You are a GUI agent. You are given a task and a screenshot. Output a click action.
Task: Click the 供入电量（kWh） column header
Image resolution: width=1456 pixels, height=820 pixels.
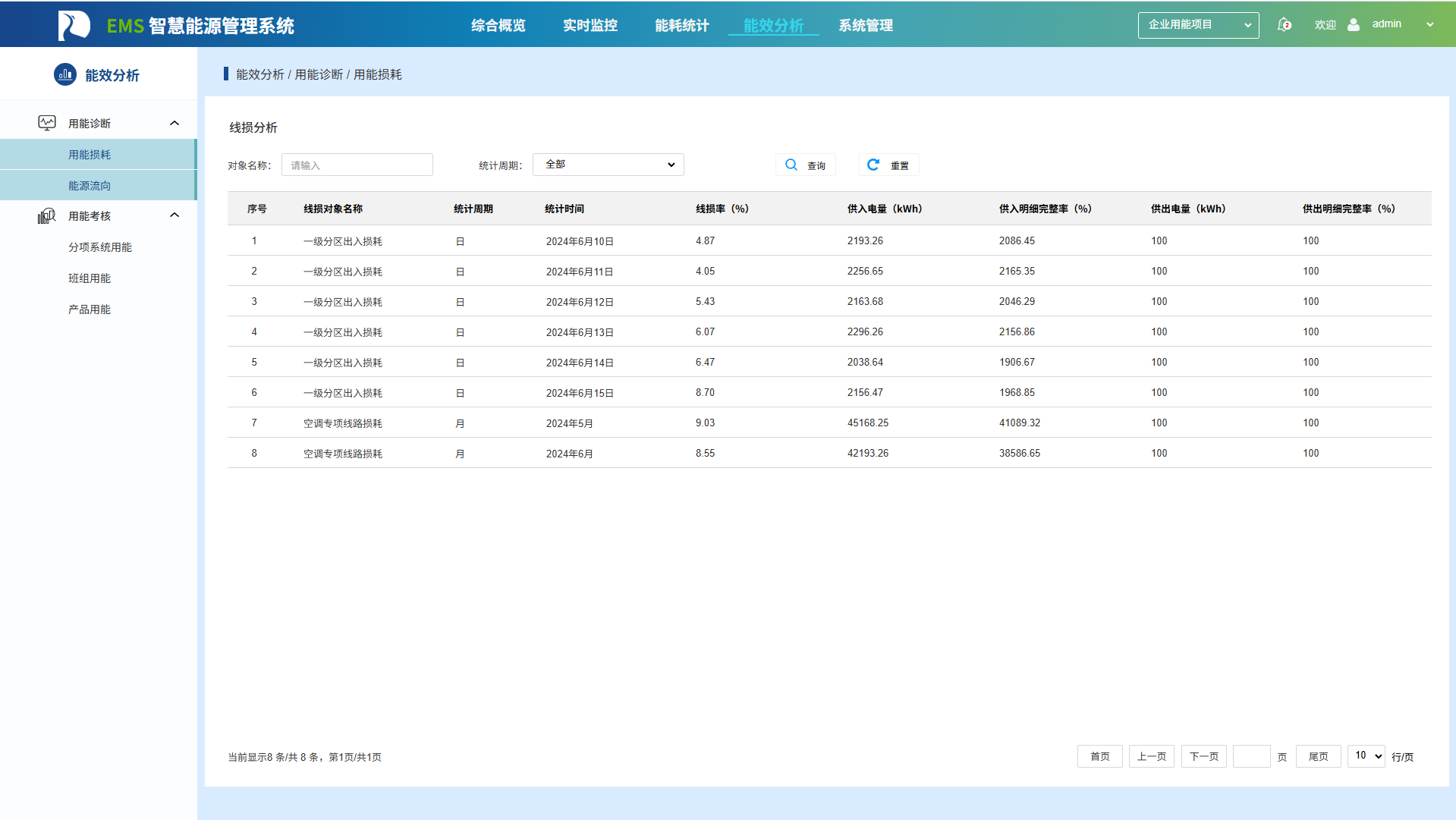885,209
